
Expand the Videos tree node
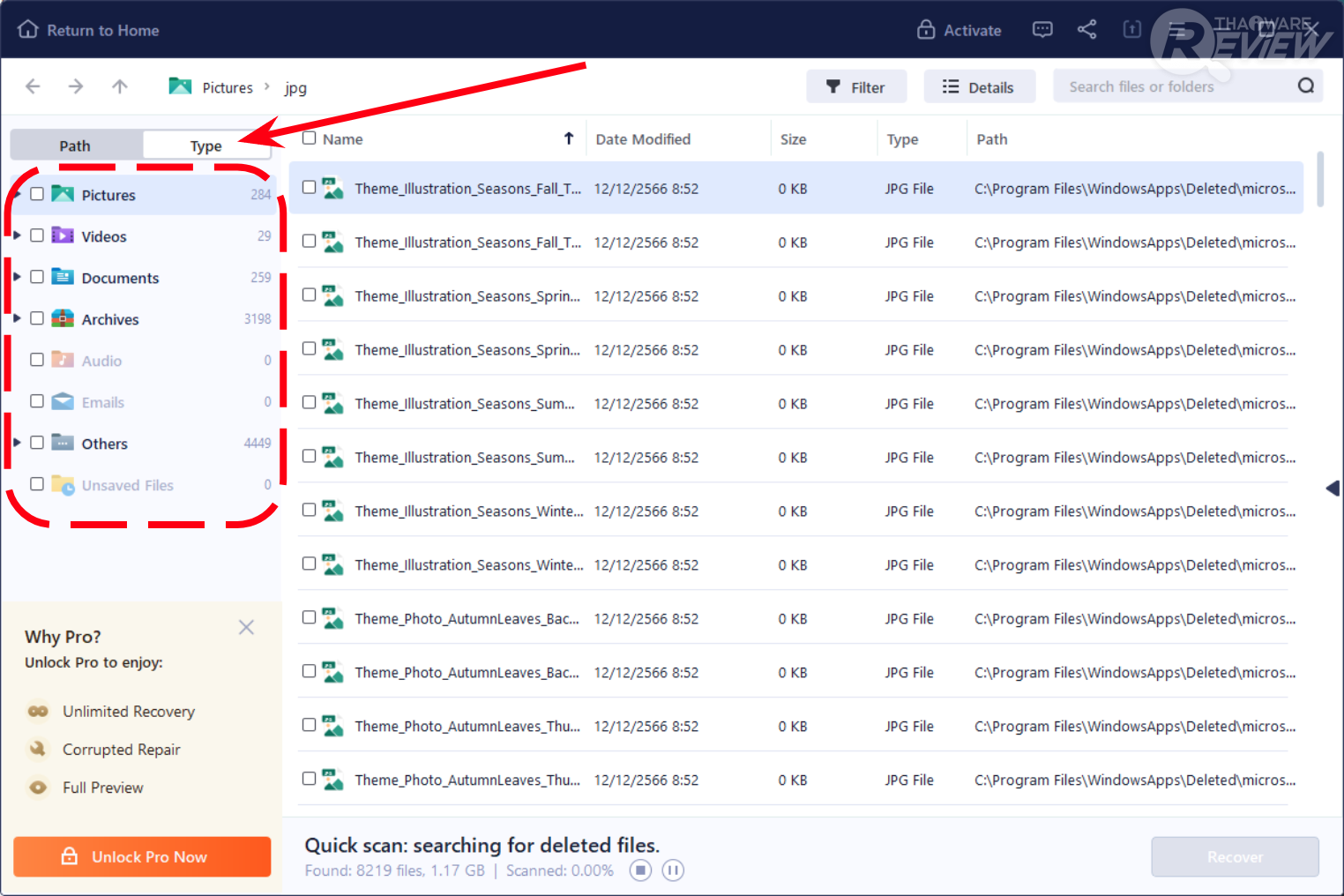pos(17,235)
